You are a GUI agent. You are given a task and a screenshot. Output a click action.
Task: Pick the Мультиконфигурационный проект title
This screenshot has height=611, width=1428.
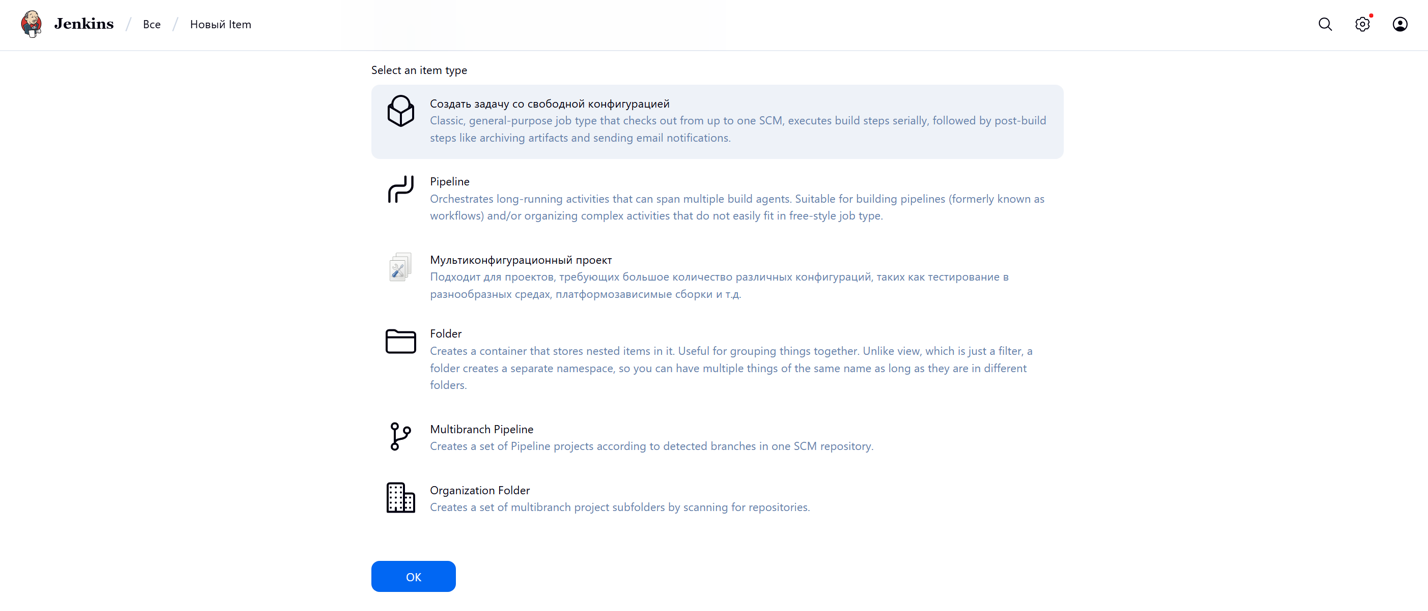coord(520,260)
